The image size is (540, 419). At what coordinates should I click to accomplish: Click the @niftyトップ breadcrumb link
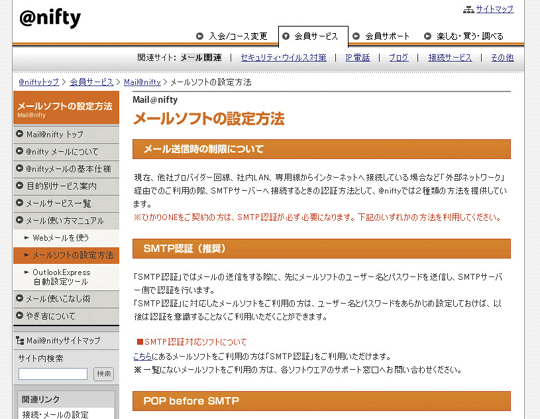39,82
